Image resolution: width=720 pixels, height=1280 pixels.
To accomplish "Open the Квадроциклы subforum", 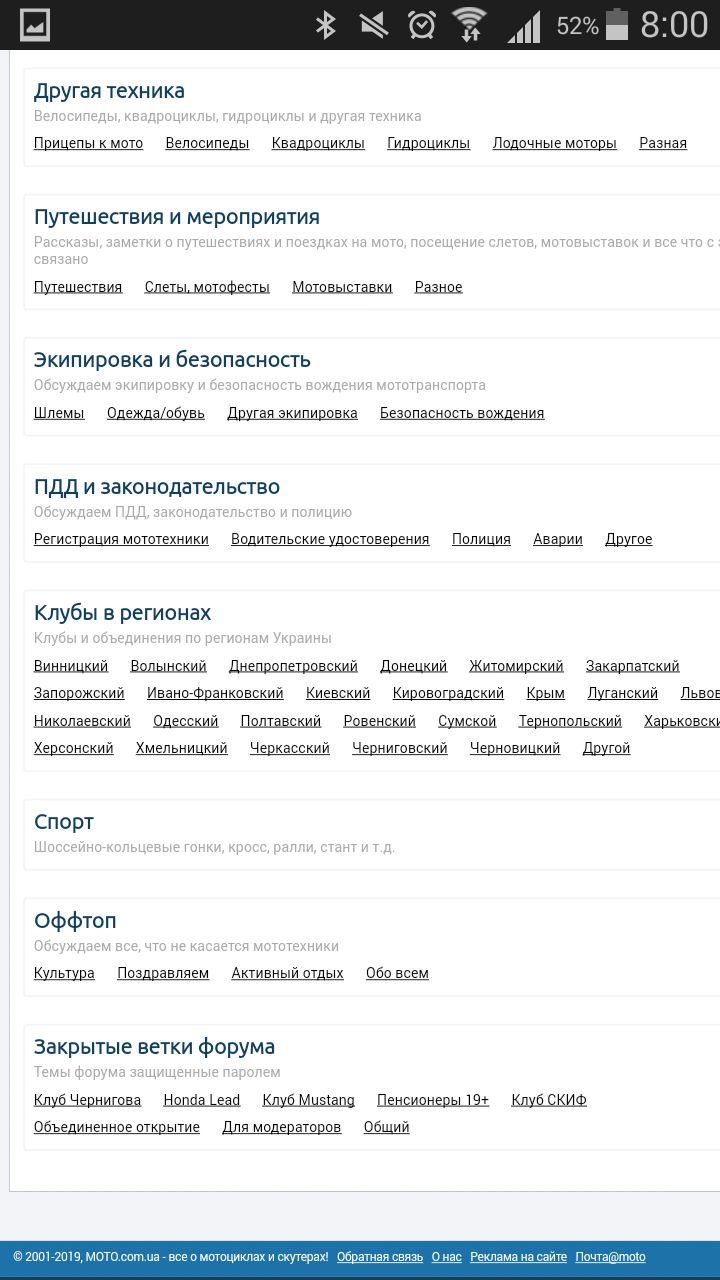I will point(318,143).
